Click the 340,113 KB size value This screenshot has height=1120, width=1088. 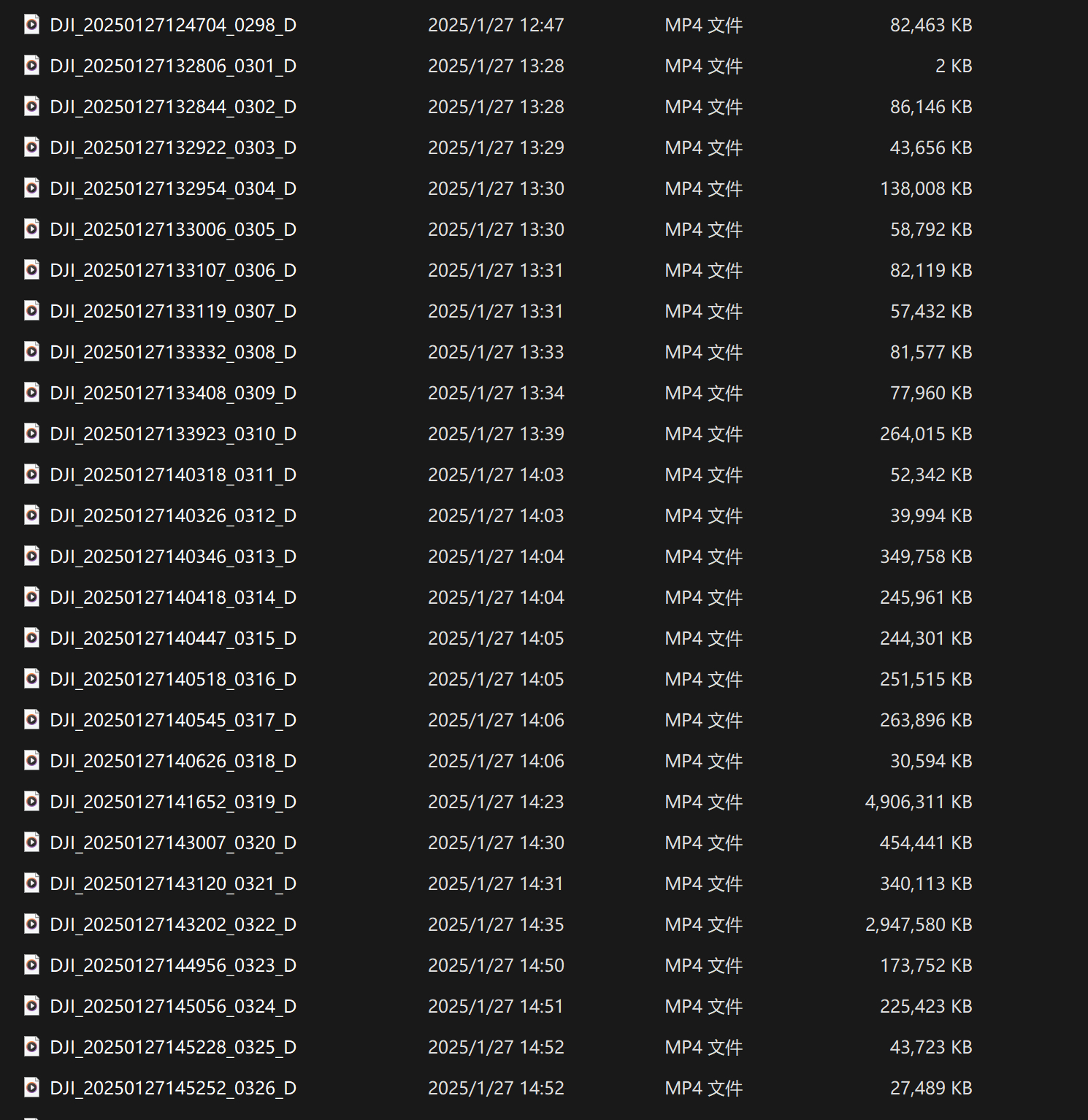point(926,884)
